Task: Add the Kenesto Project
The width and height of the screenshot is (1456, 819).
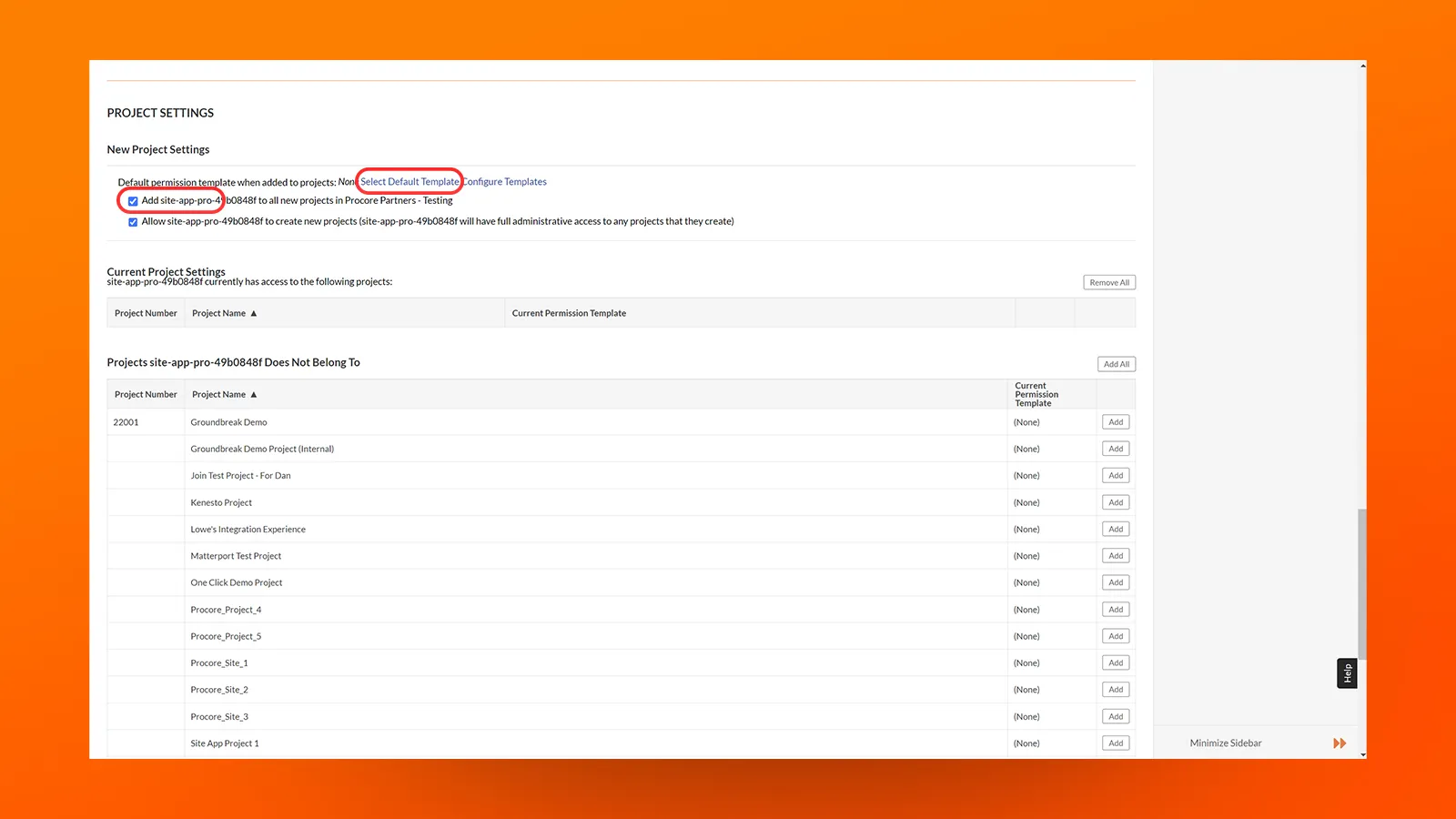Action: click(x=1116, y=501)
